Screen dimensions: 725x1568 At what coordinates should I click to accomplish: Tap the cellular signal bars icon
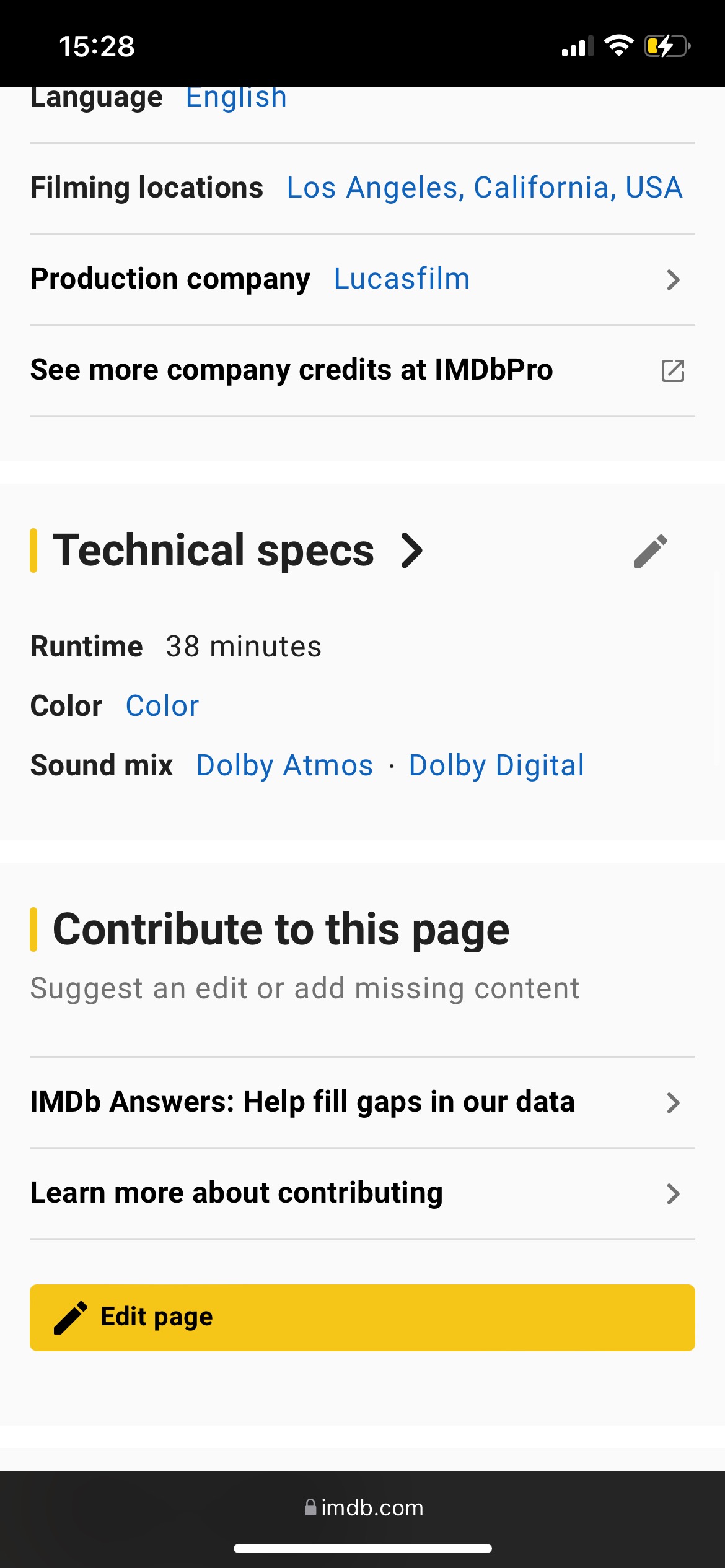tap(578, 46)
